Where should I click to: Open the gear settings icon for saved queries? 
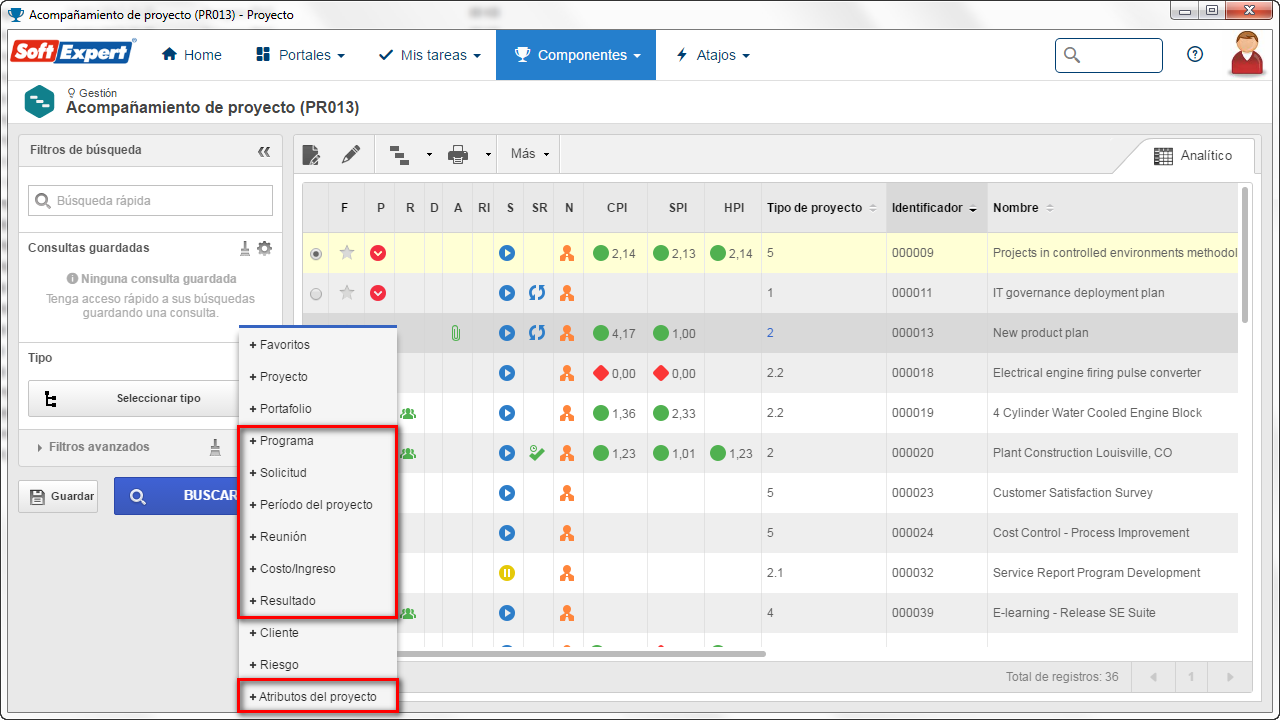(x=264, y=248)
